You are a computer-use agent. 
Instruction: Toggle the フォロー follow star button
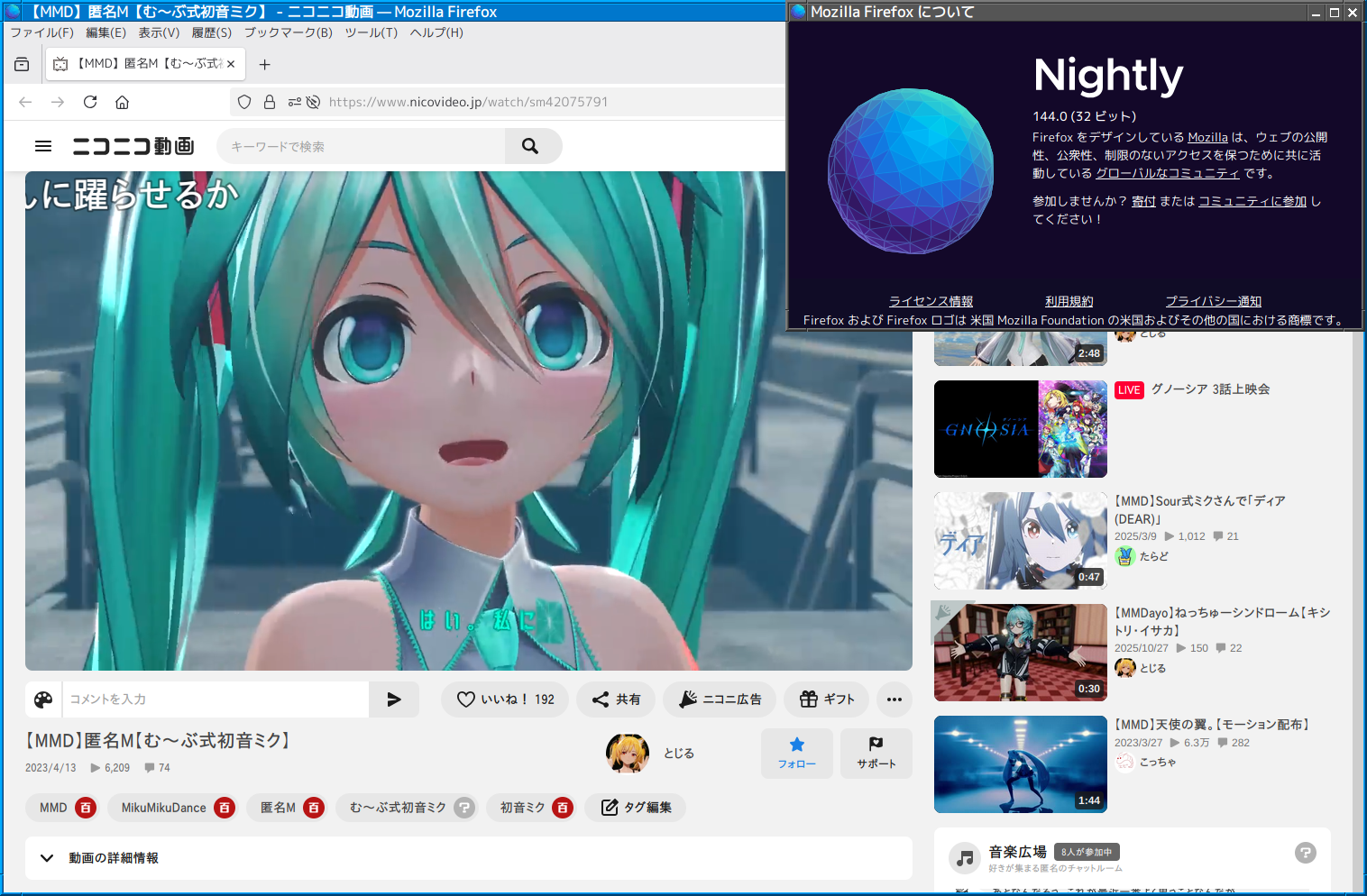point(796,753)
